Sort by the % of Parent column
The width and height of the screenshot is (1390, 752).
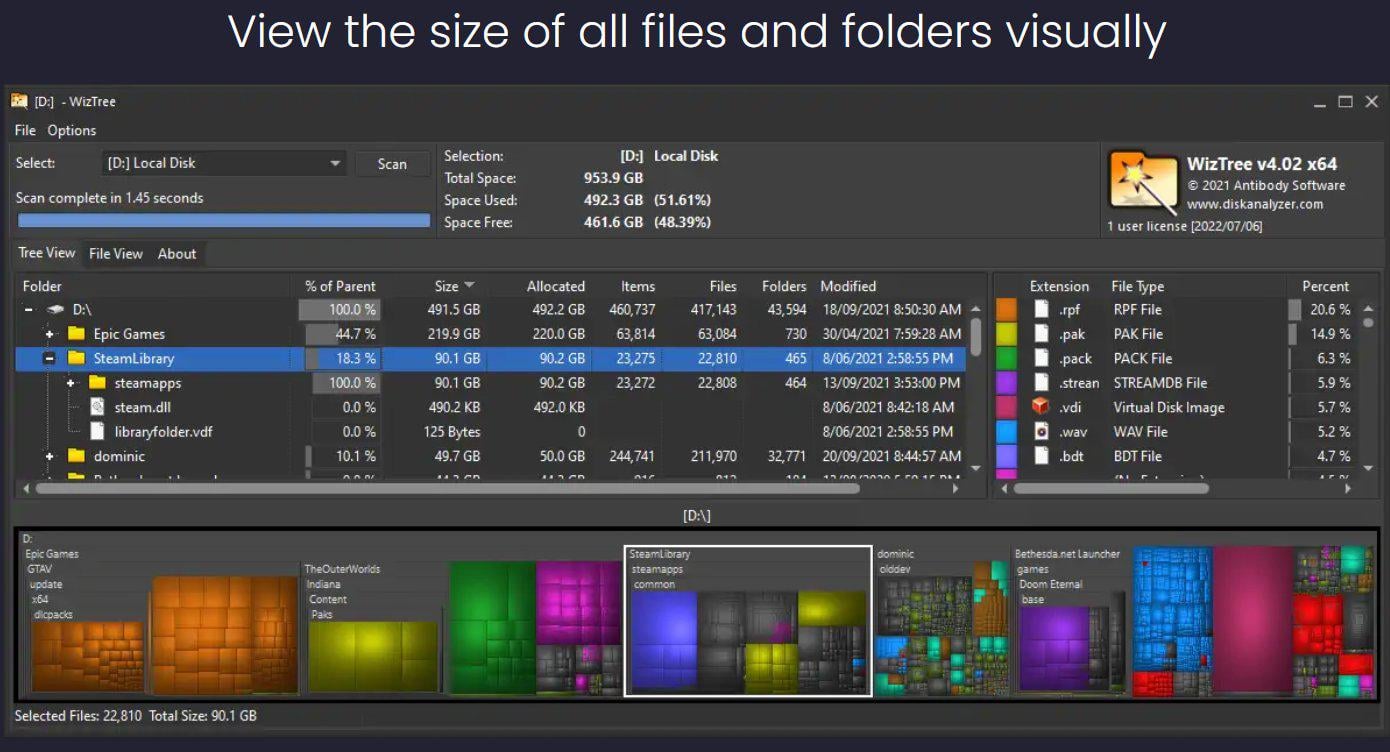(340, 286)
